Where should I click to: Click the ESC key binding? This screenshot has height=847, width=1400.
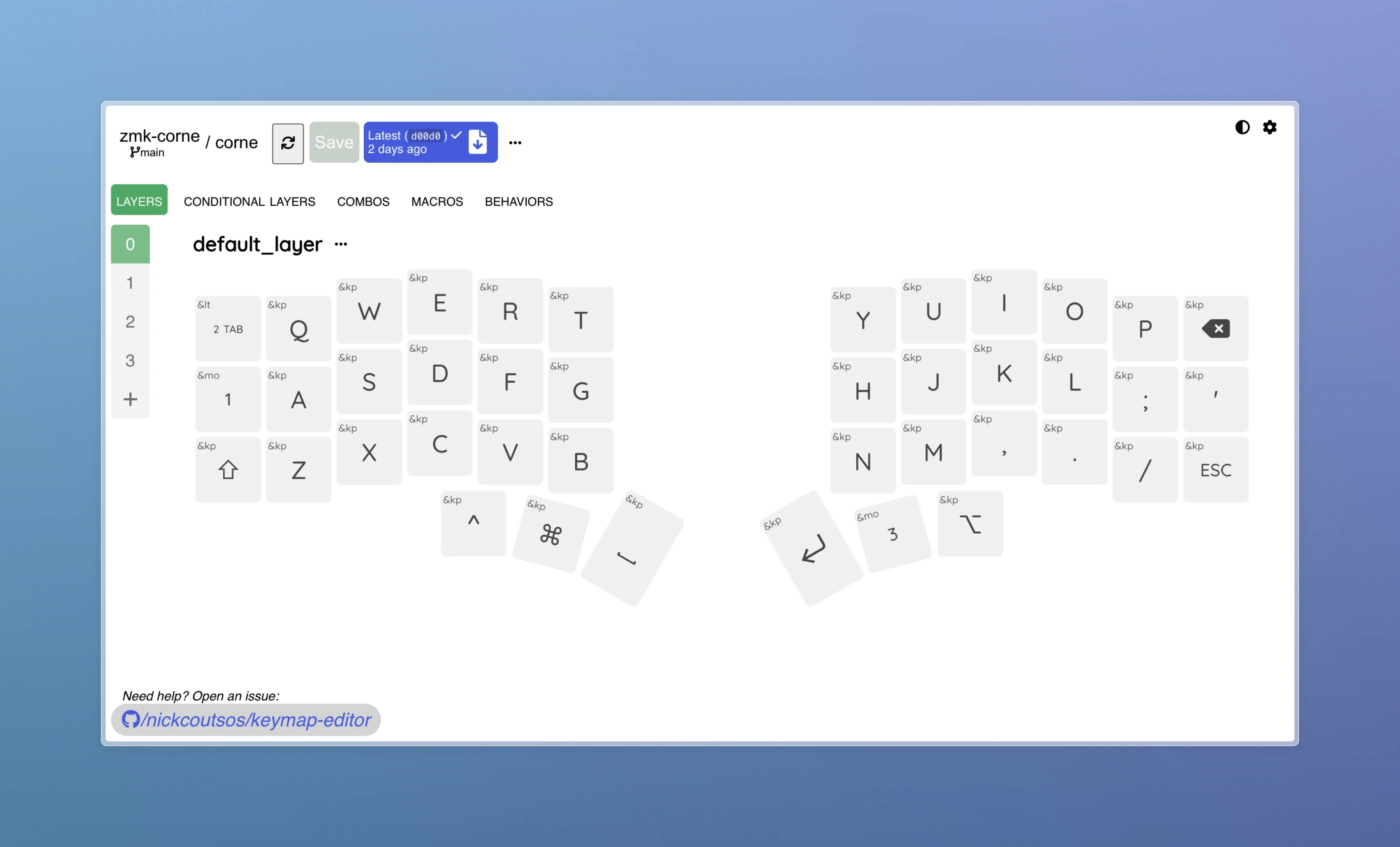click(1215, 470)
